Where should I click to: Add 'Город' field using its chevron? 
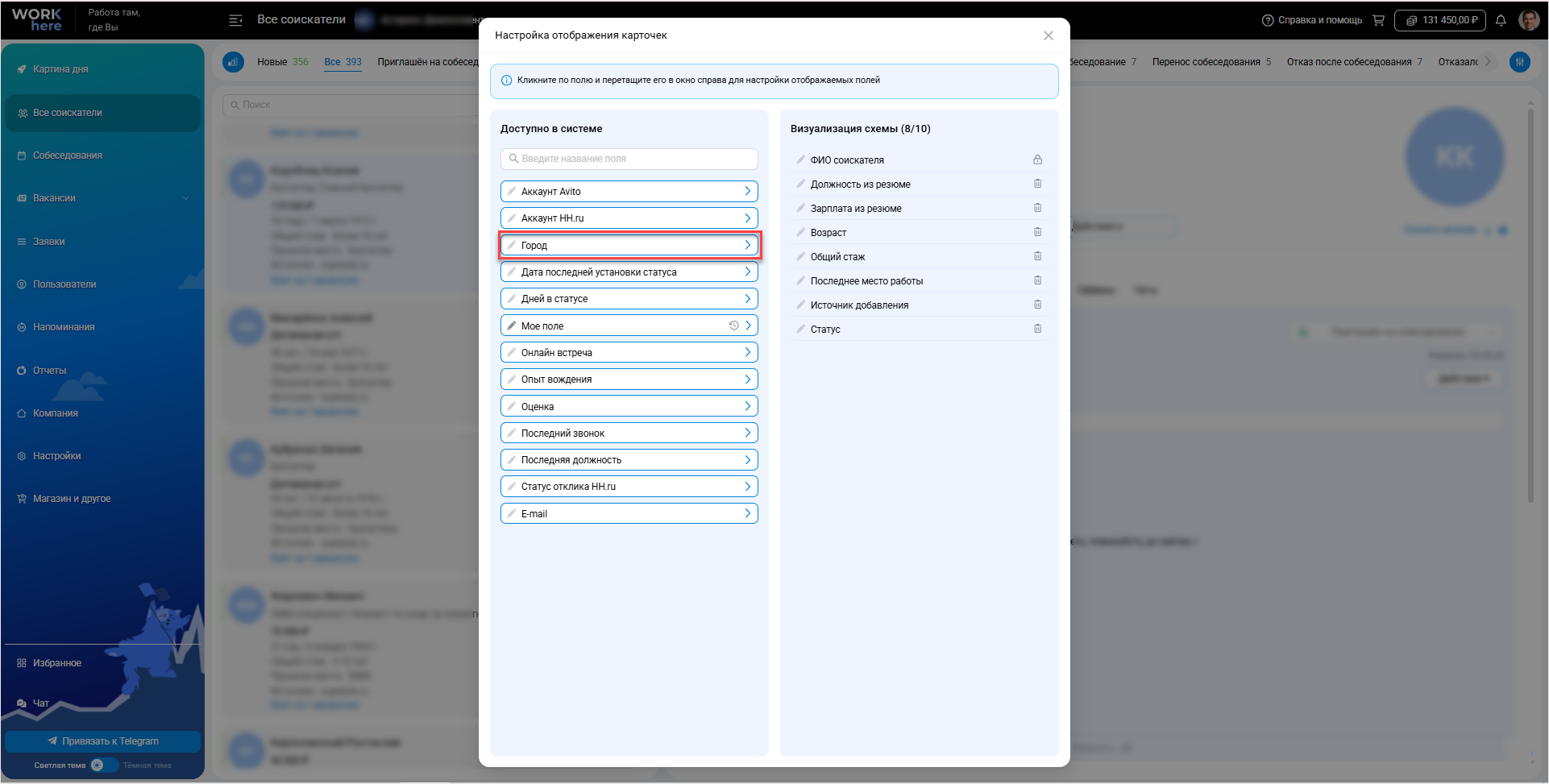click(x=748, y=245)
